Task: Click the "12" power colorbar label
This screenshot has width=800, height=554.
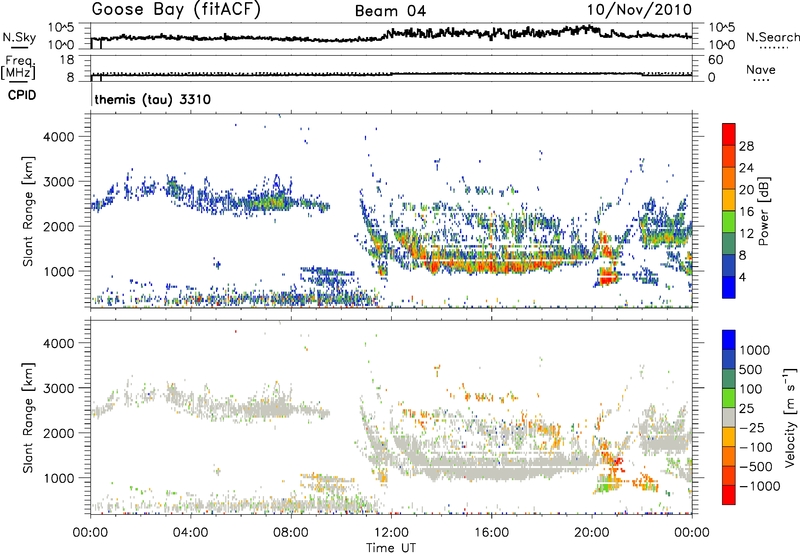Action: click(x=746, y=234)
